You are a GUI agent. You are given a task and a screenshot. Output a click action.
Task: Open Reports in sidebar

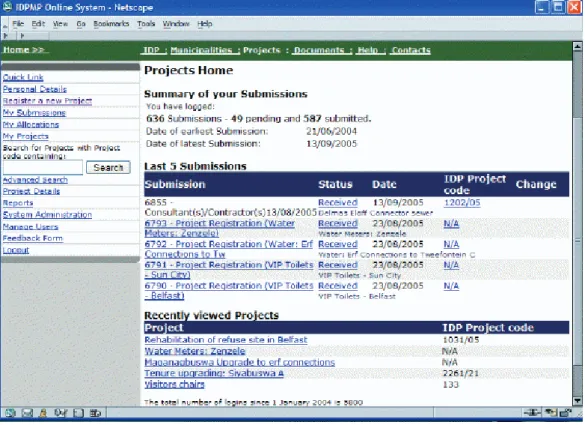pyautogui.click(x=18, y=203)
